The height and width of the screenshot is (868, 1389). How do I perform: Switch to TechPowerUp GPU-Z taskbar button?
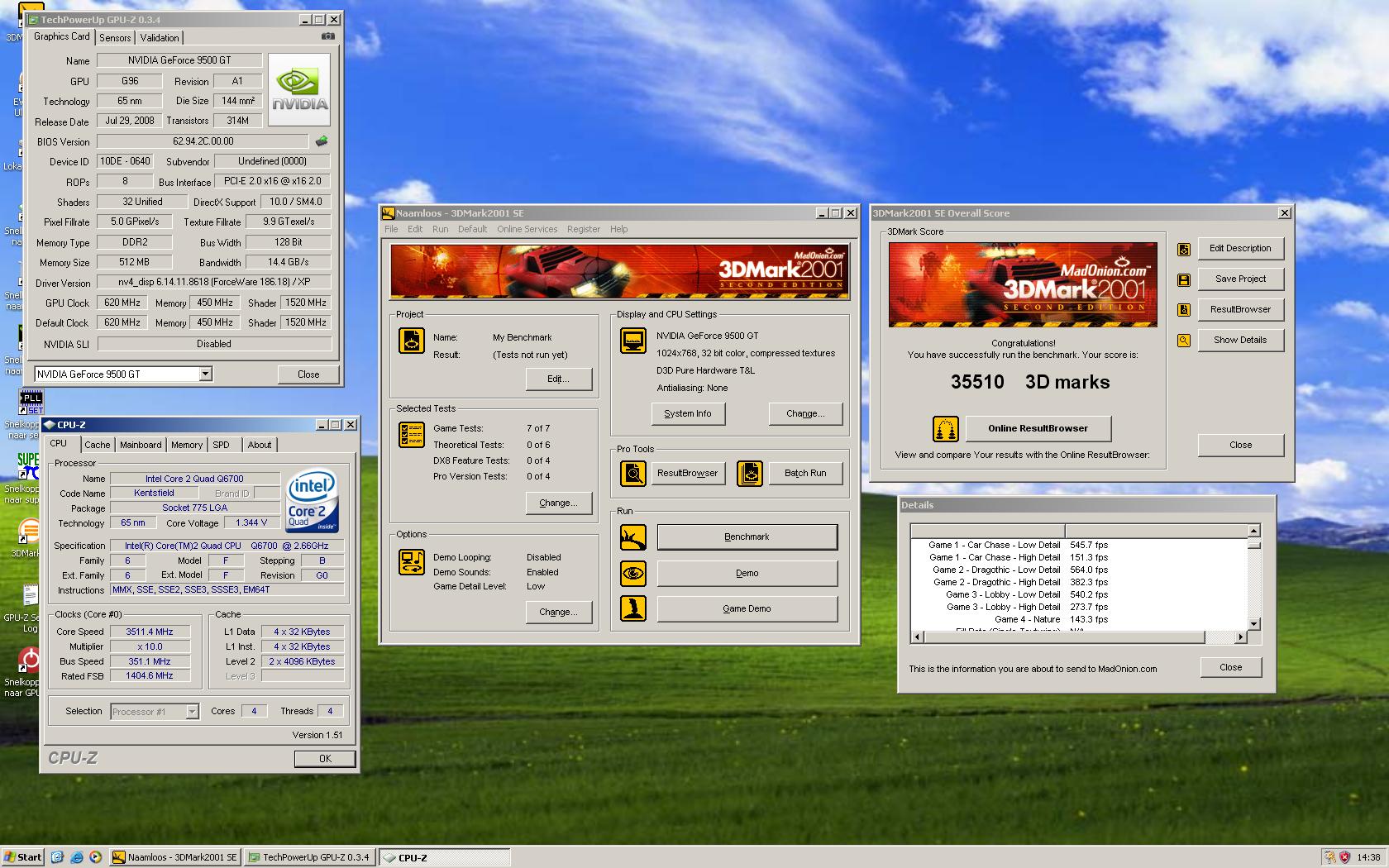pyautogui.click(x=309, y=857)
